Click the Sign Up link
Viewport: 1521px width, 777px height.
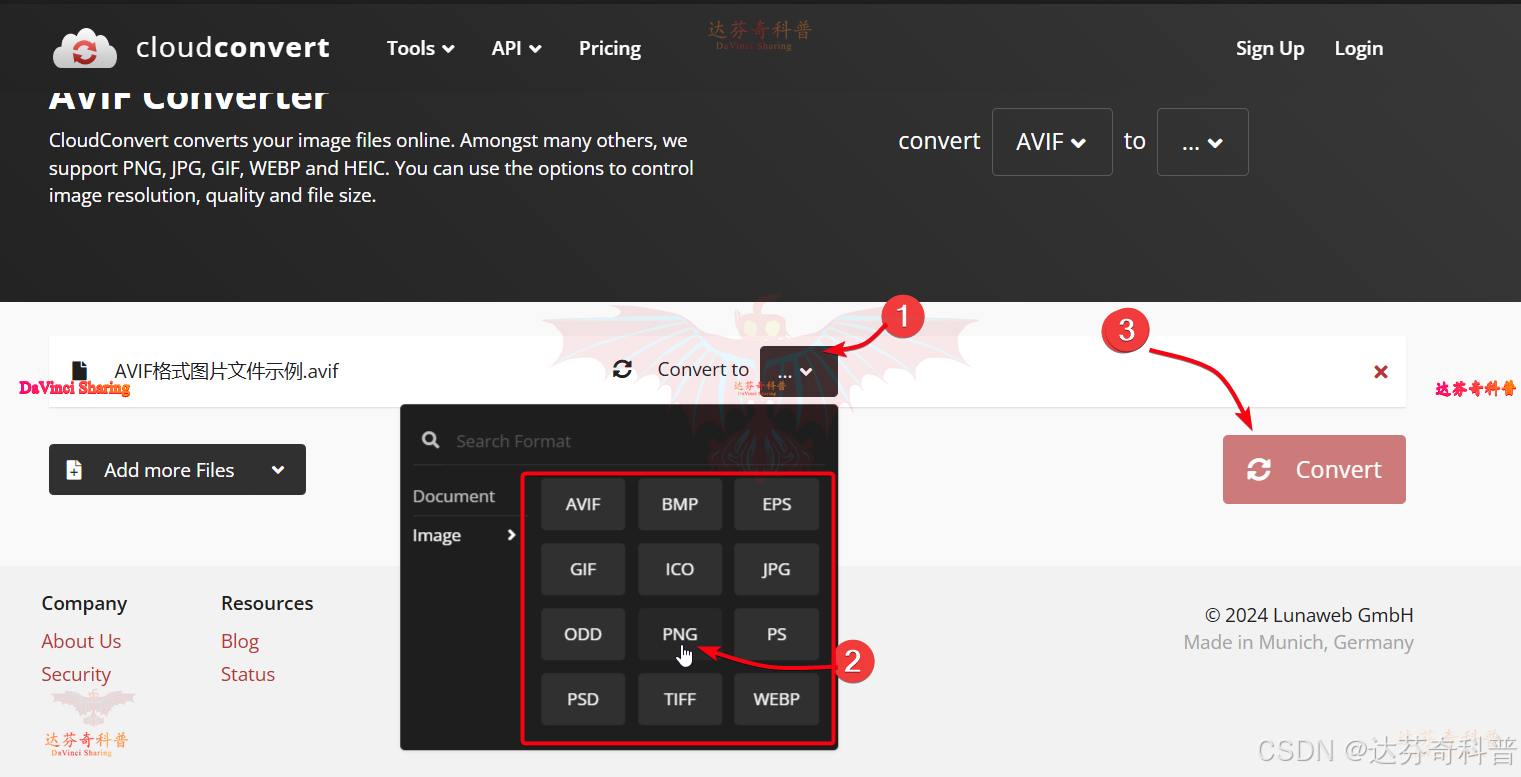(1270, 48)
